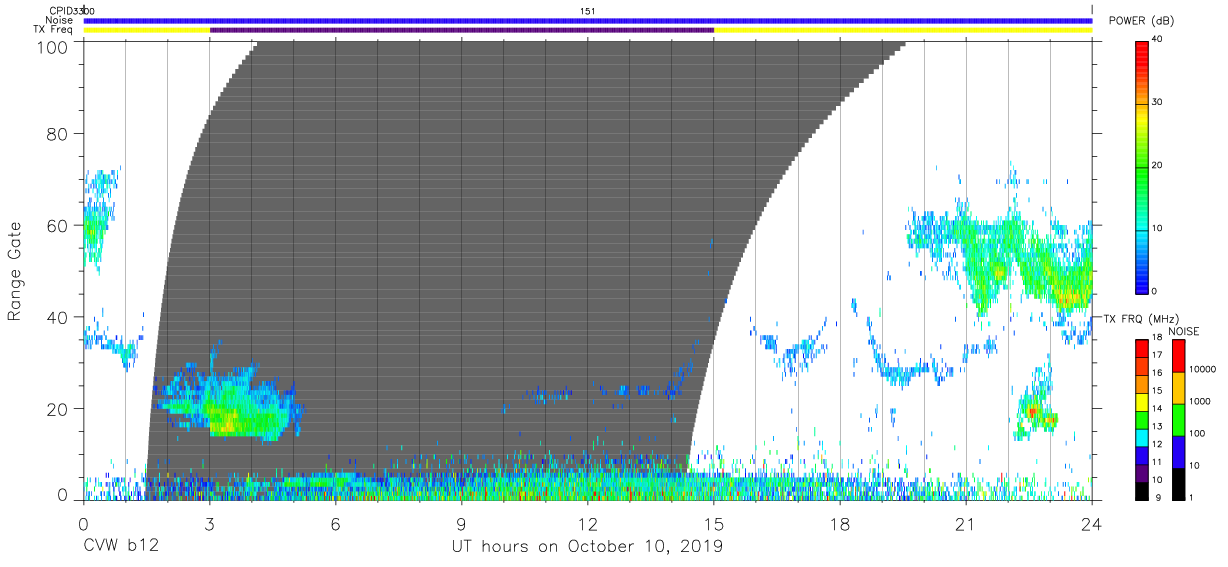This screenshot has width=1228, height=567.
Task: Click the "14" label on the TX FRQ scale
Action: tap(1156, 409)
